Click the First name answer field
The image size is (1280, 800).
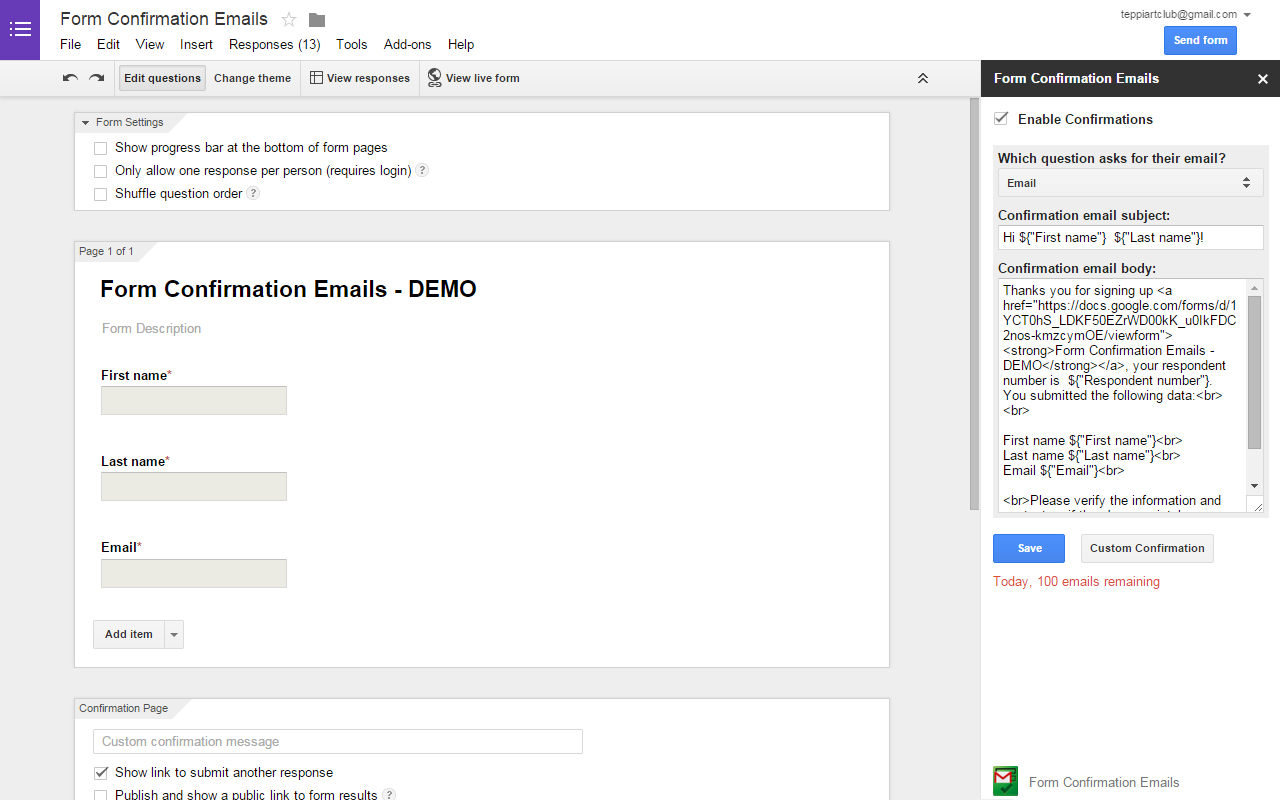pyautogui.click(x=194, y=400)
